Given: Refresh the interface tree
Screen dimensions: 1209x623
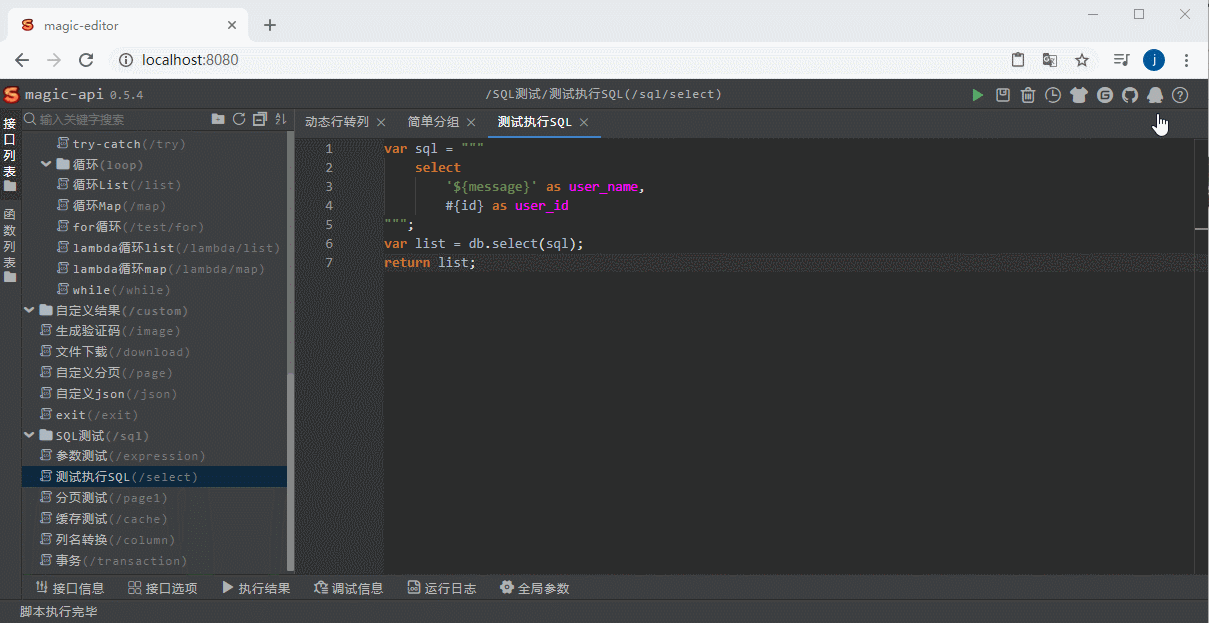Looking at the screenshot, I should 239,119.
